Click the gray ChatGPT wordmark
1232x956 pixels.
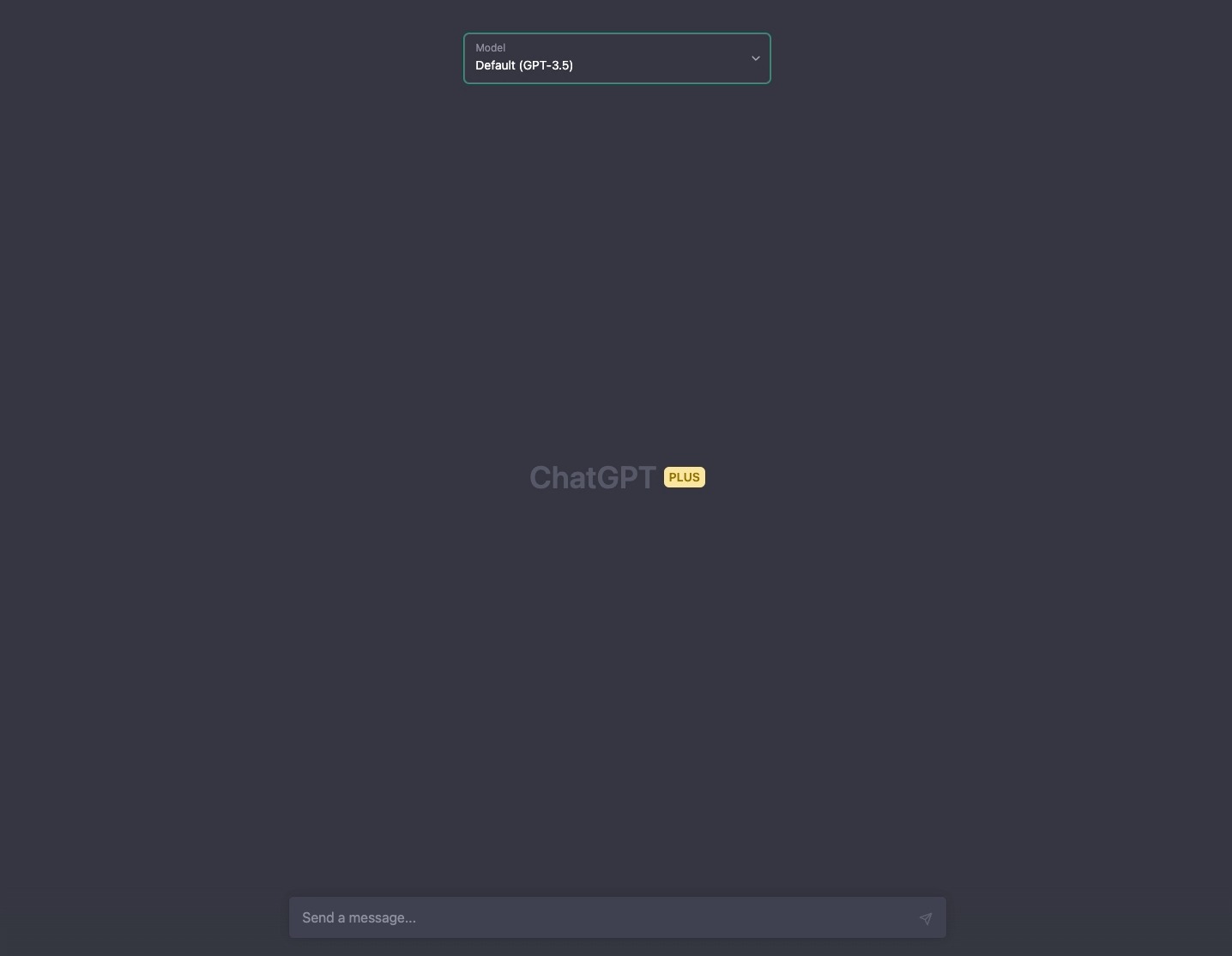[x=593, y=478]
